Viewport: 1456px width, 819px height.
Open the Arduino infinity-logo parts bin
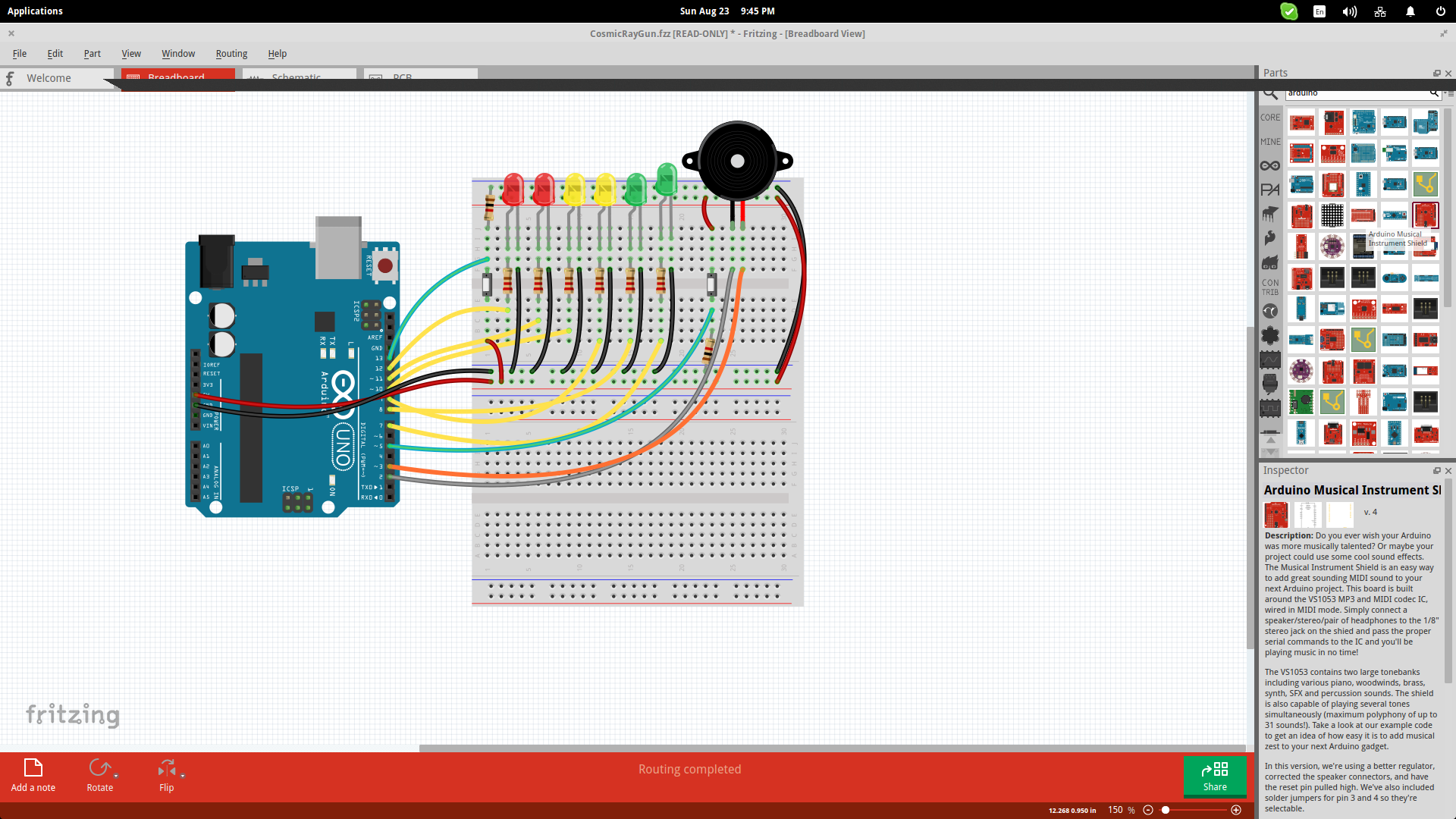(x=1270, y=166)
